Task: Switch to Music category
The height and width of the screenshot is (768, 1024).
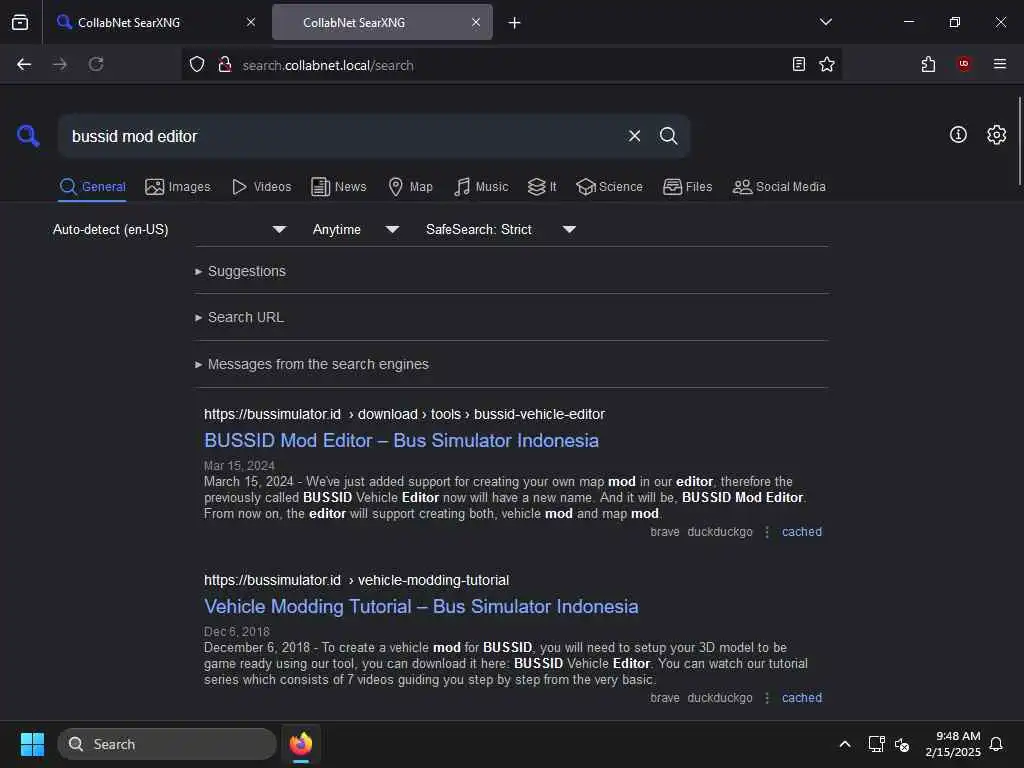Action: (x=481, y=187)
